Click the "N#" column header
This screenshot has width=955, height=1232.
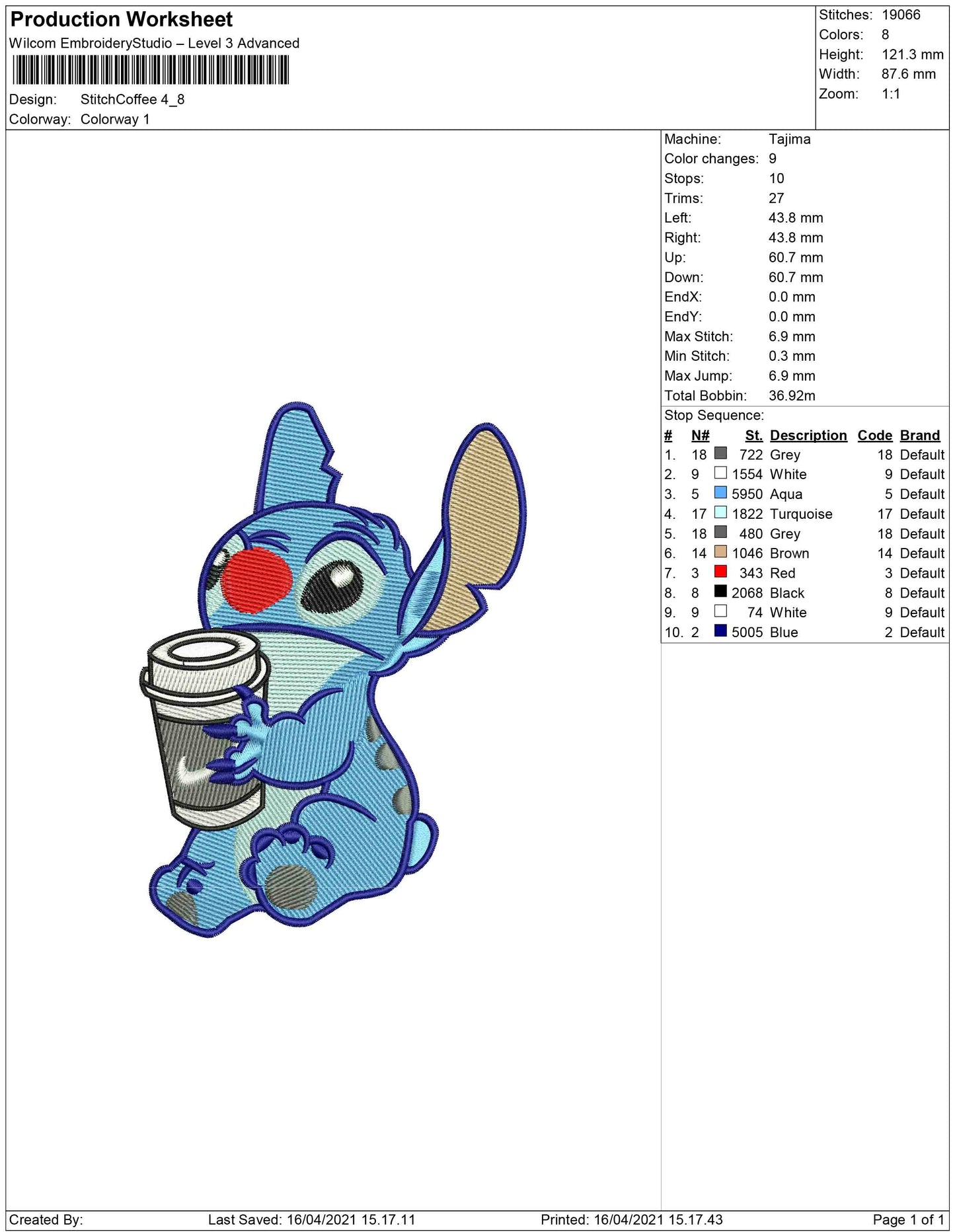click(700, 436)
